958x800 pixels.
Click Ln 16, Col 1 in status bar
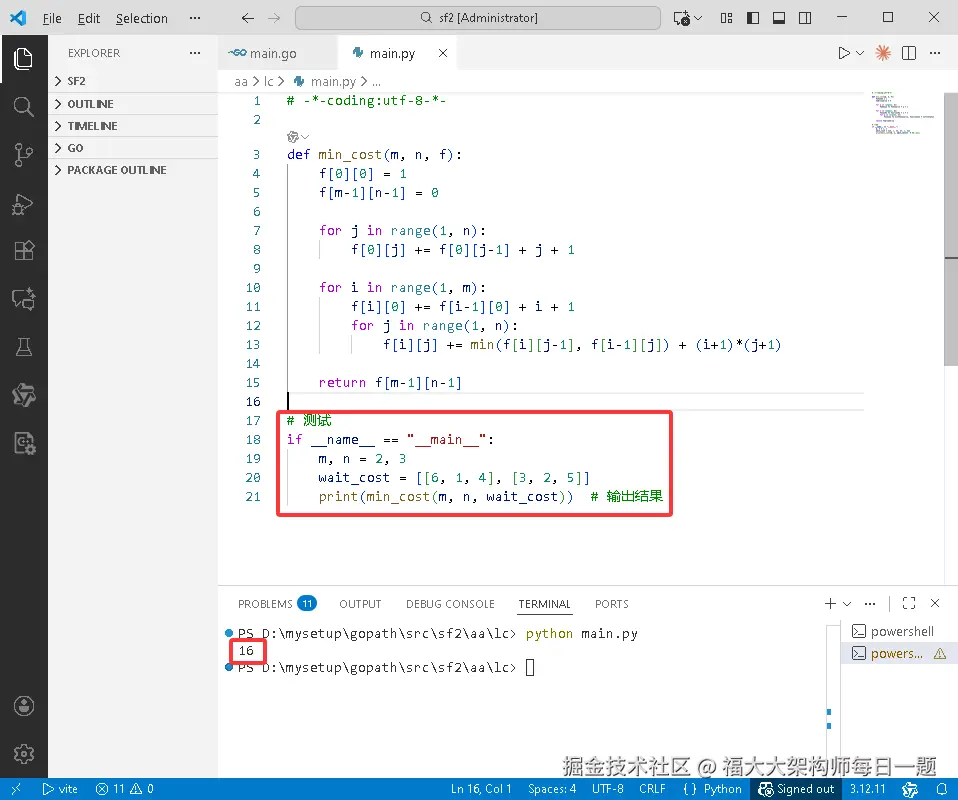pos(481,789)
